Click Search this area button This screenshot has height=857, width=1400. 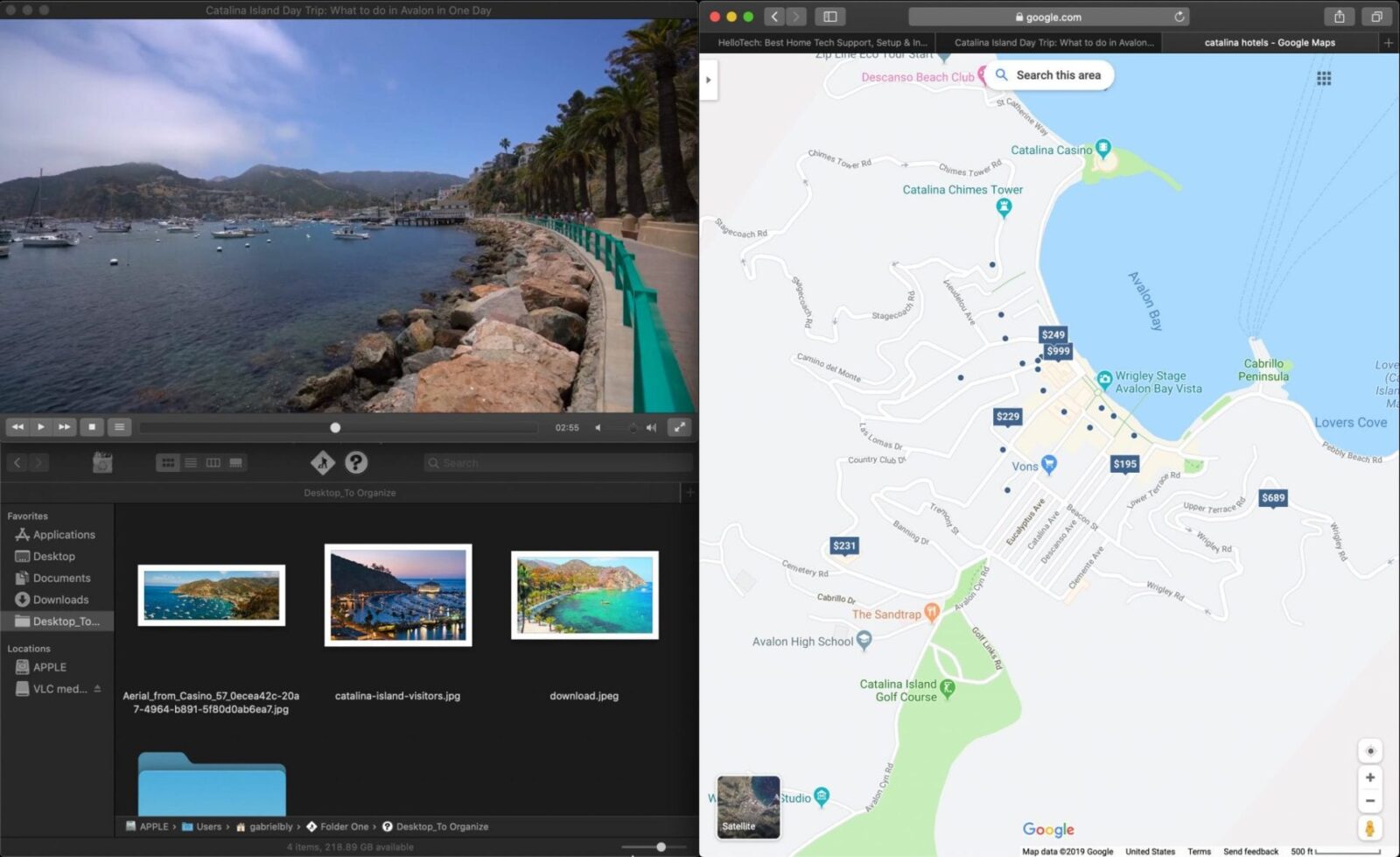(1048, 75)
